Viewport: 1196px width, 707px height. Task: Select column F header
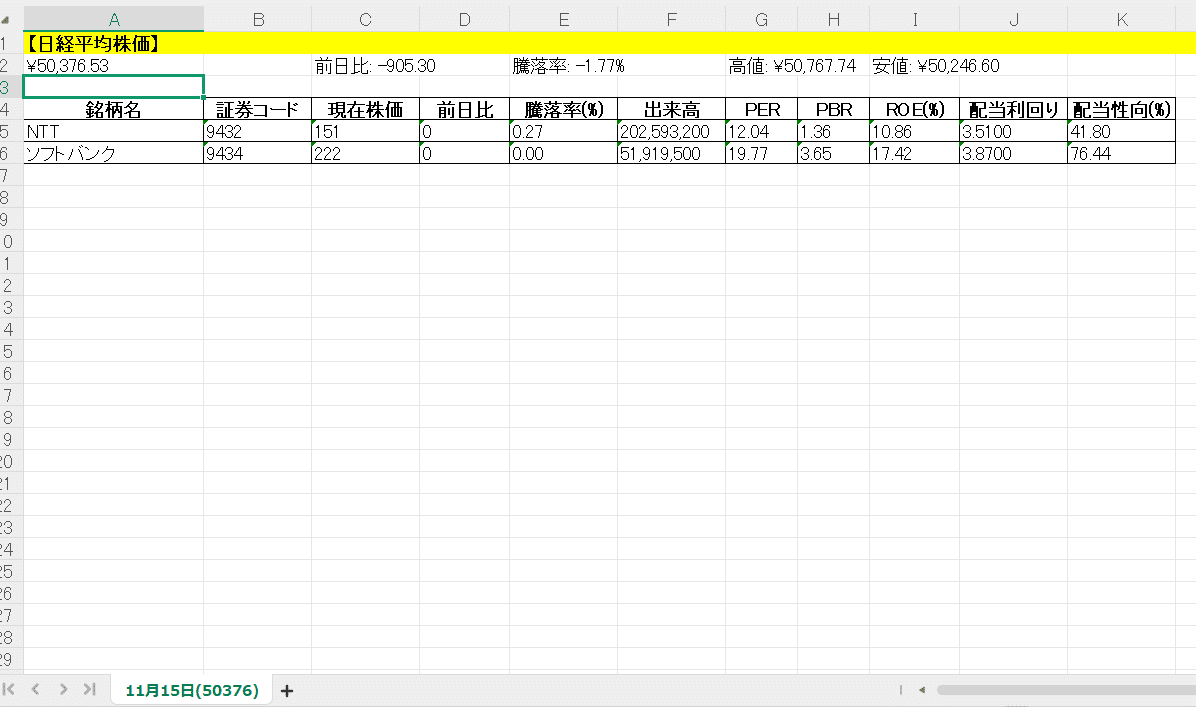coord(670,18)
